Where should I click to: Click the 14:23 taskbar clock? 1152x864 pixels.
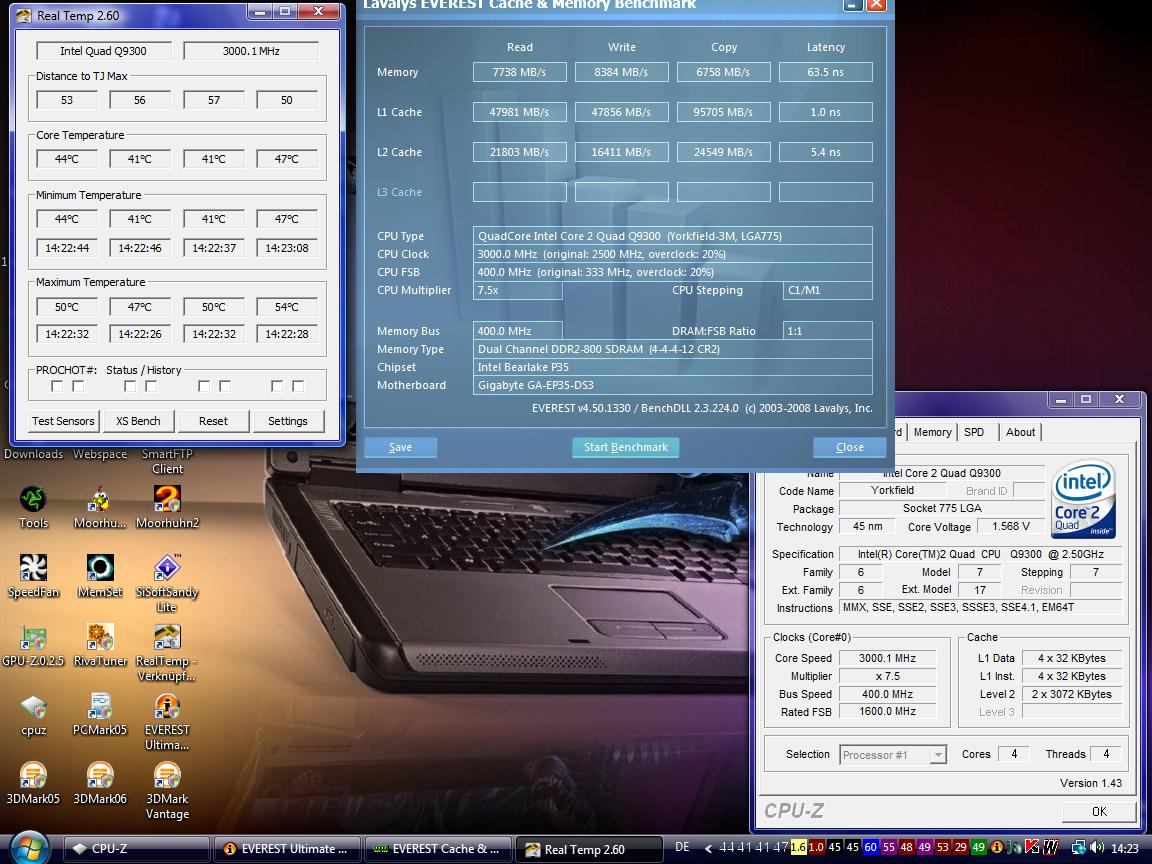(1125, 849)
